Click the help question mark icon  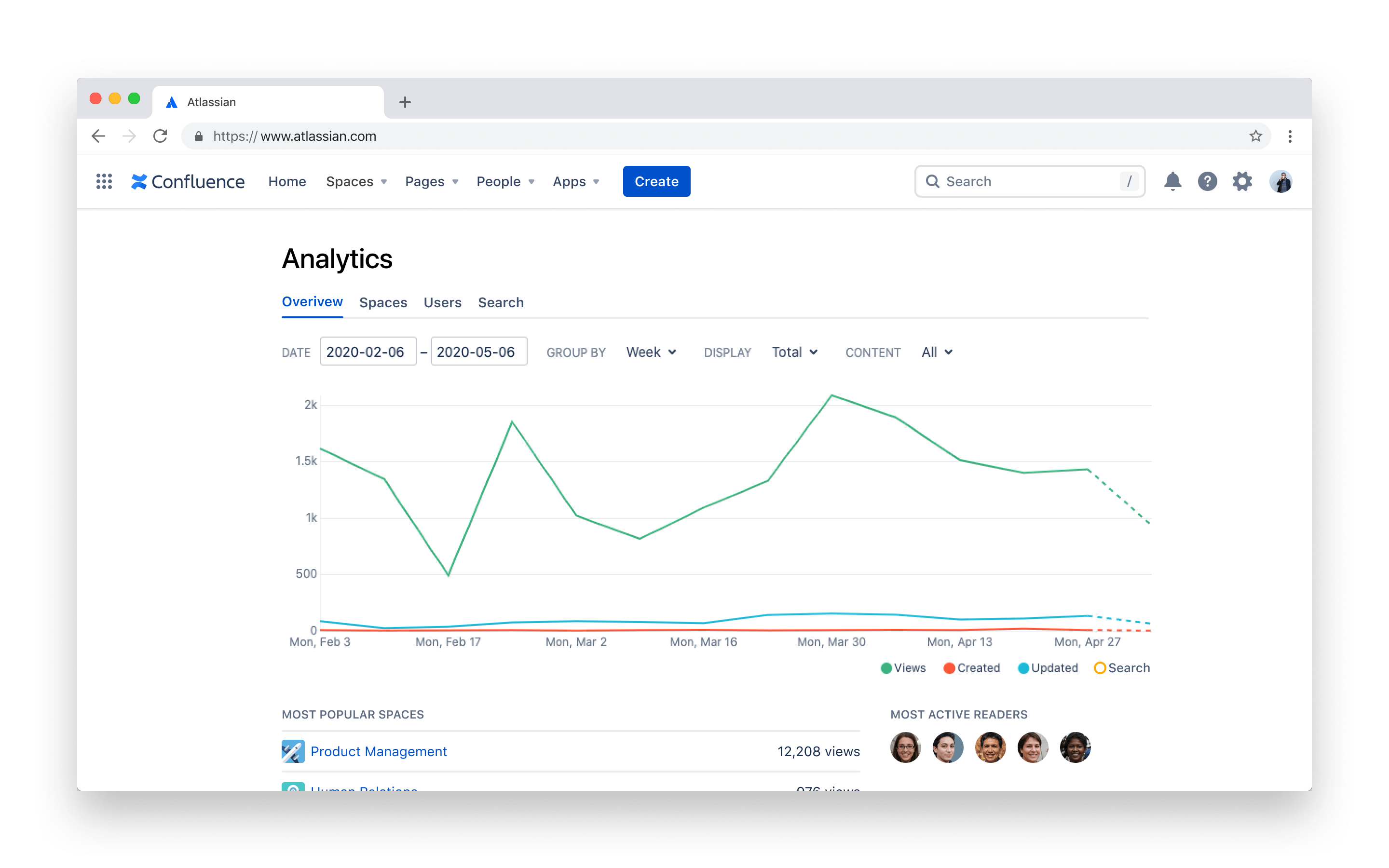1207,181
